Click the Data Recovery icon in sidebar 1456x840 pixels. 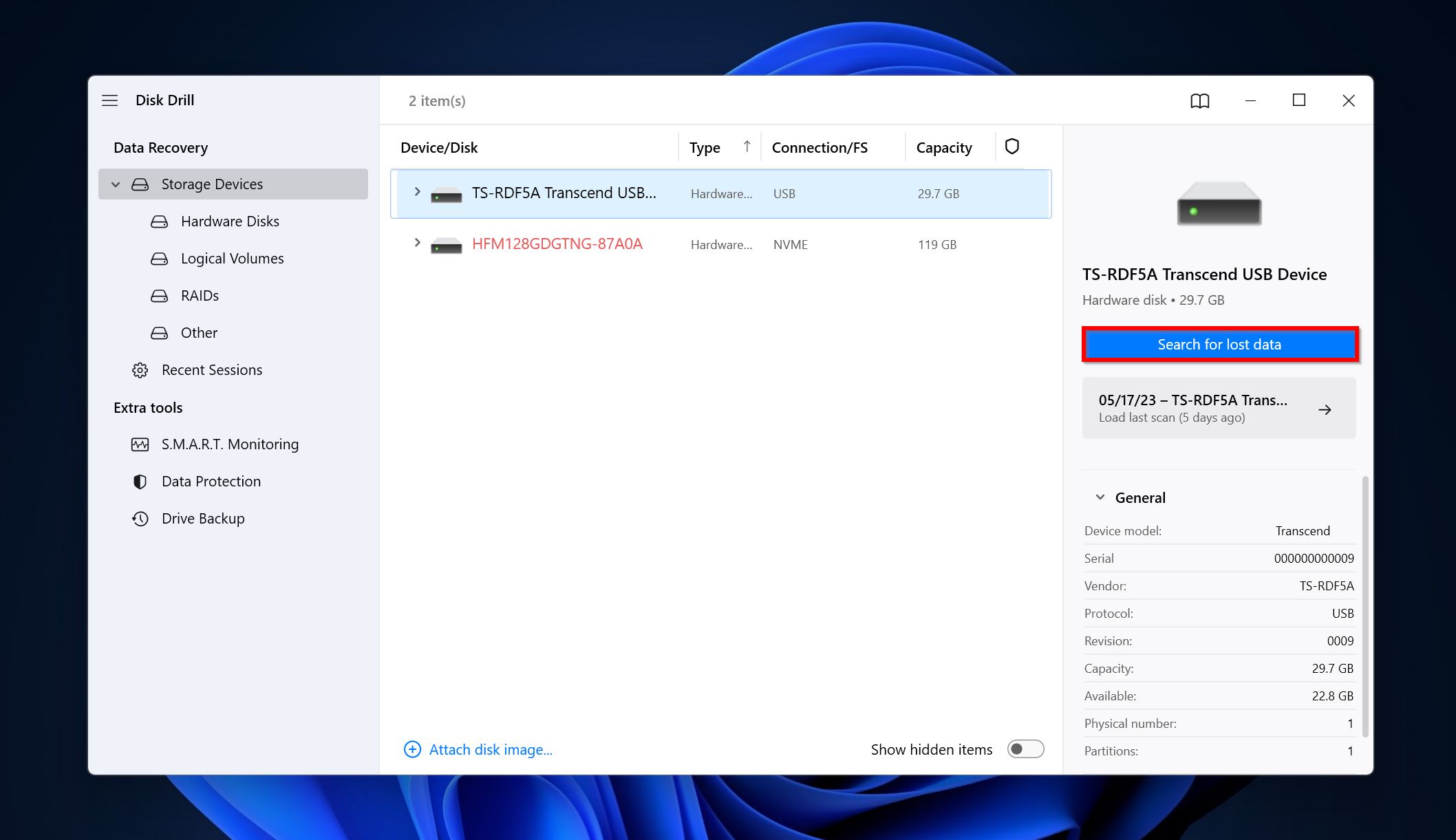coord(160,146)
